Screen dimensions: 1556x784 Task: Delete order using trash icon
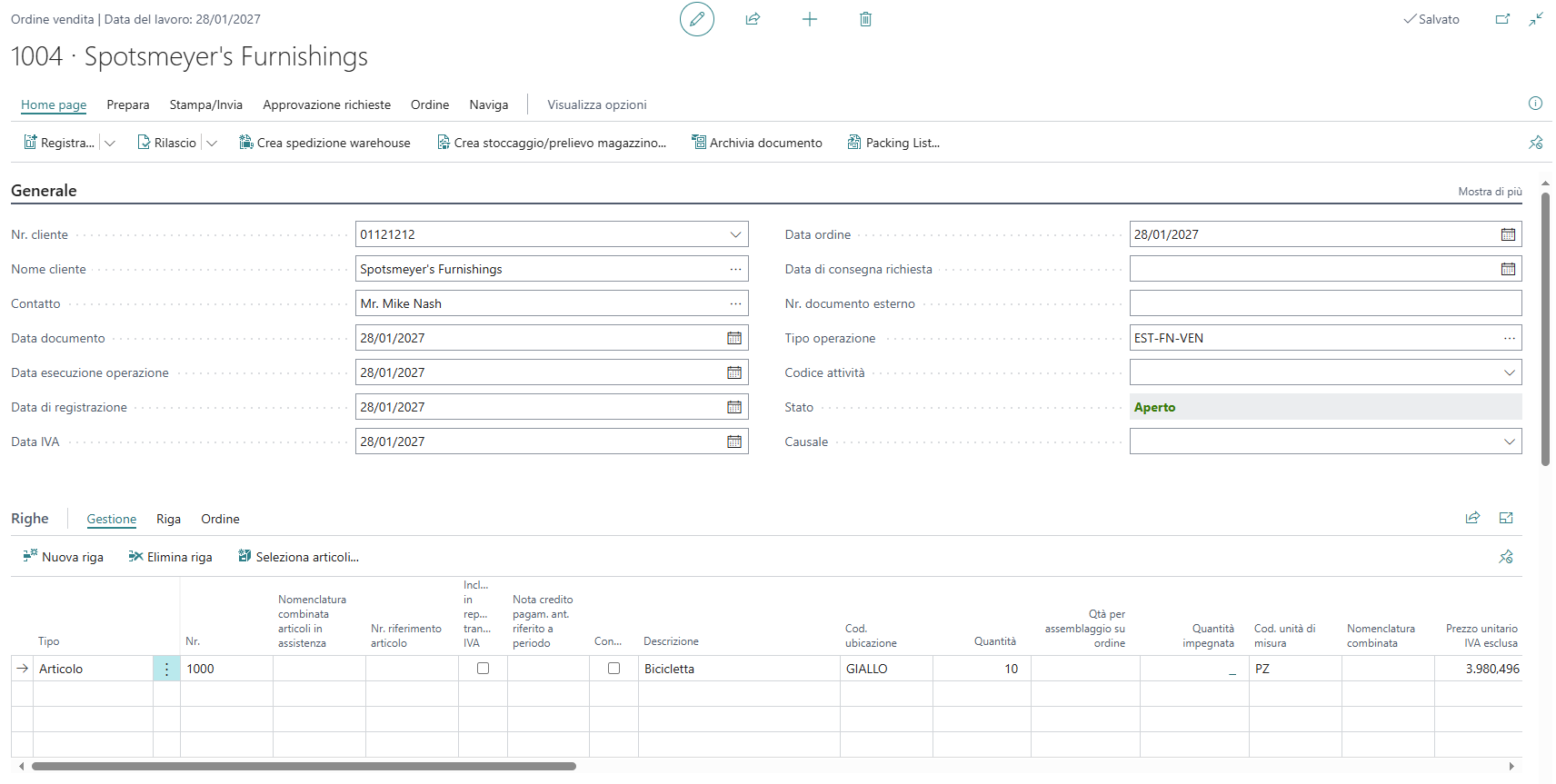coord(865,19)
